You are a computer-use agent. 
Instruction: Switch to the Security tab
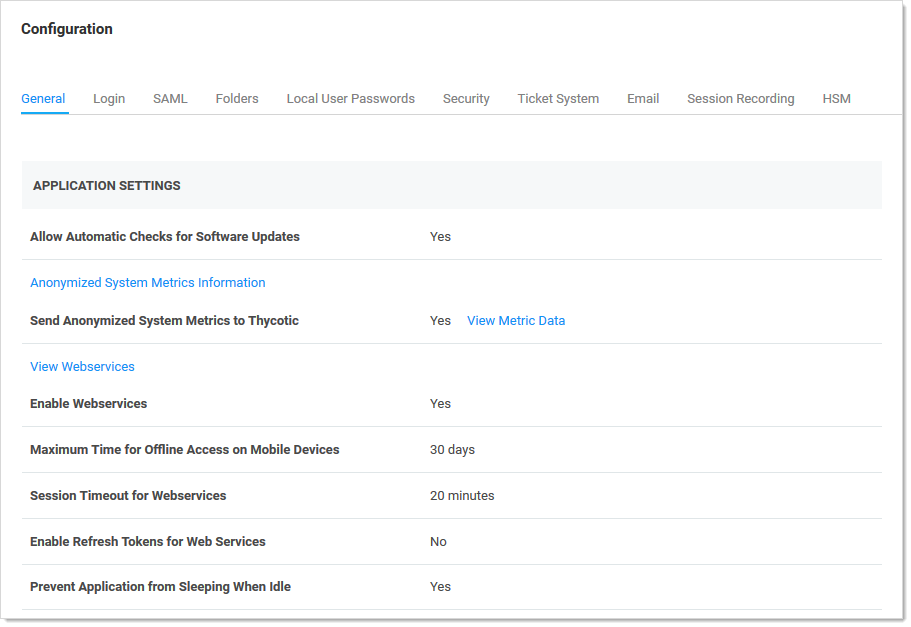(466, 98)
